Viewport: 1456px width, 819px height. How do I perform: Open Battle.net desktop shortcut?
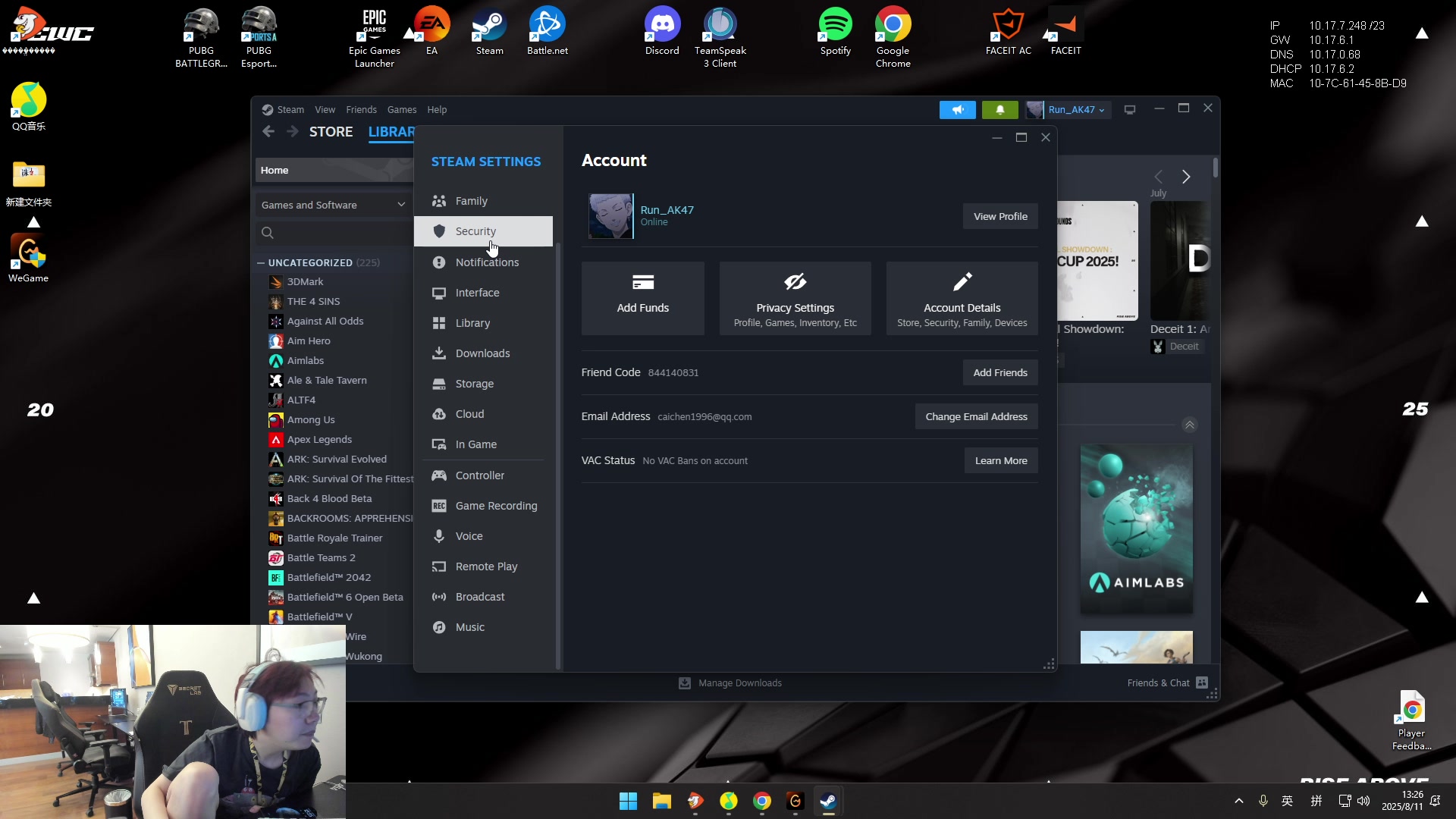pyautogui.click(x=547, y=32)
